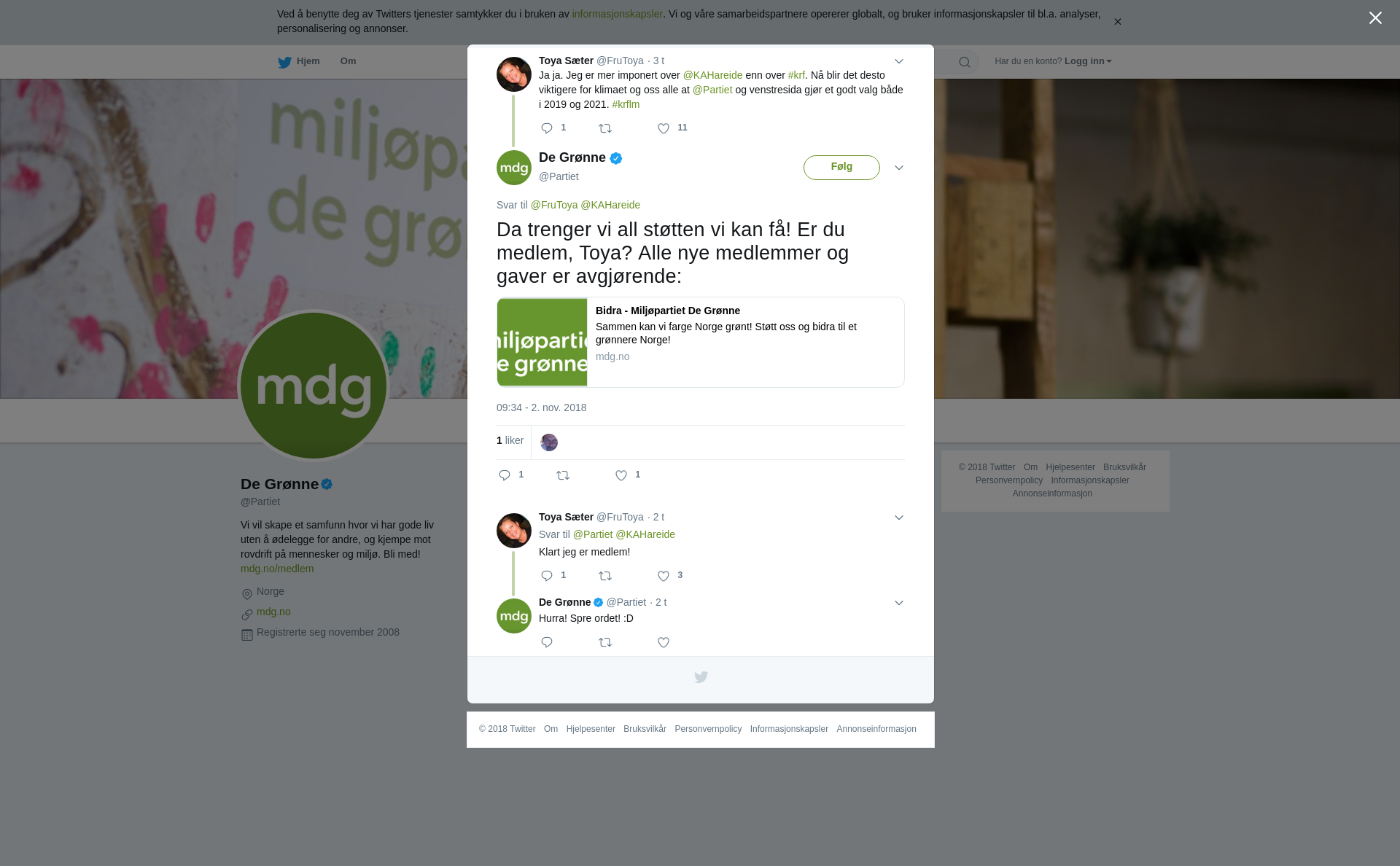Viewport: 1400px width, 866px height.
Task: Open more options chevron next to Følg button
Action: coord(899,168)
